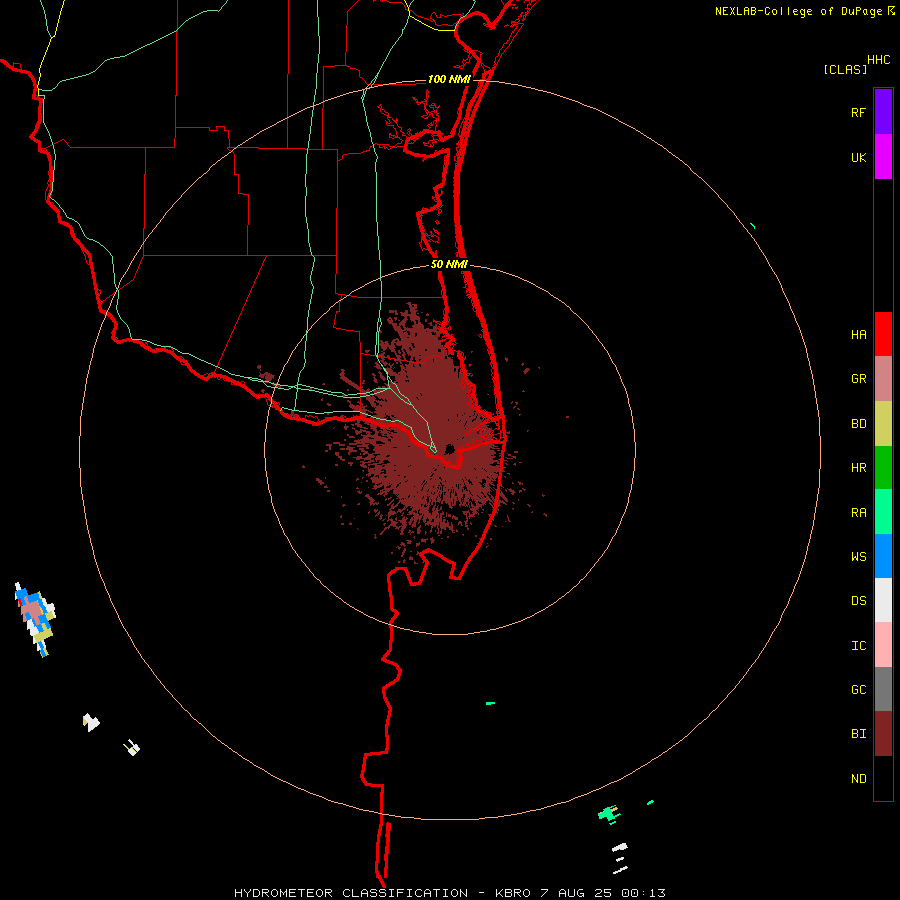The image size is (900, 900).
Task: Click the UK magenta legend swatch
Action: point(883,157)
